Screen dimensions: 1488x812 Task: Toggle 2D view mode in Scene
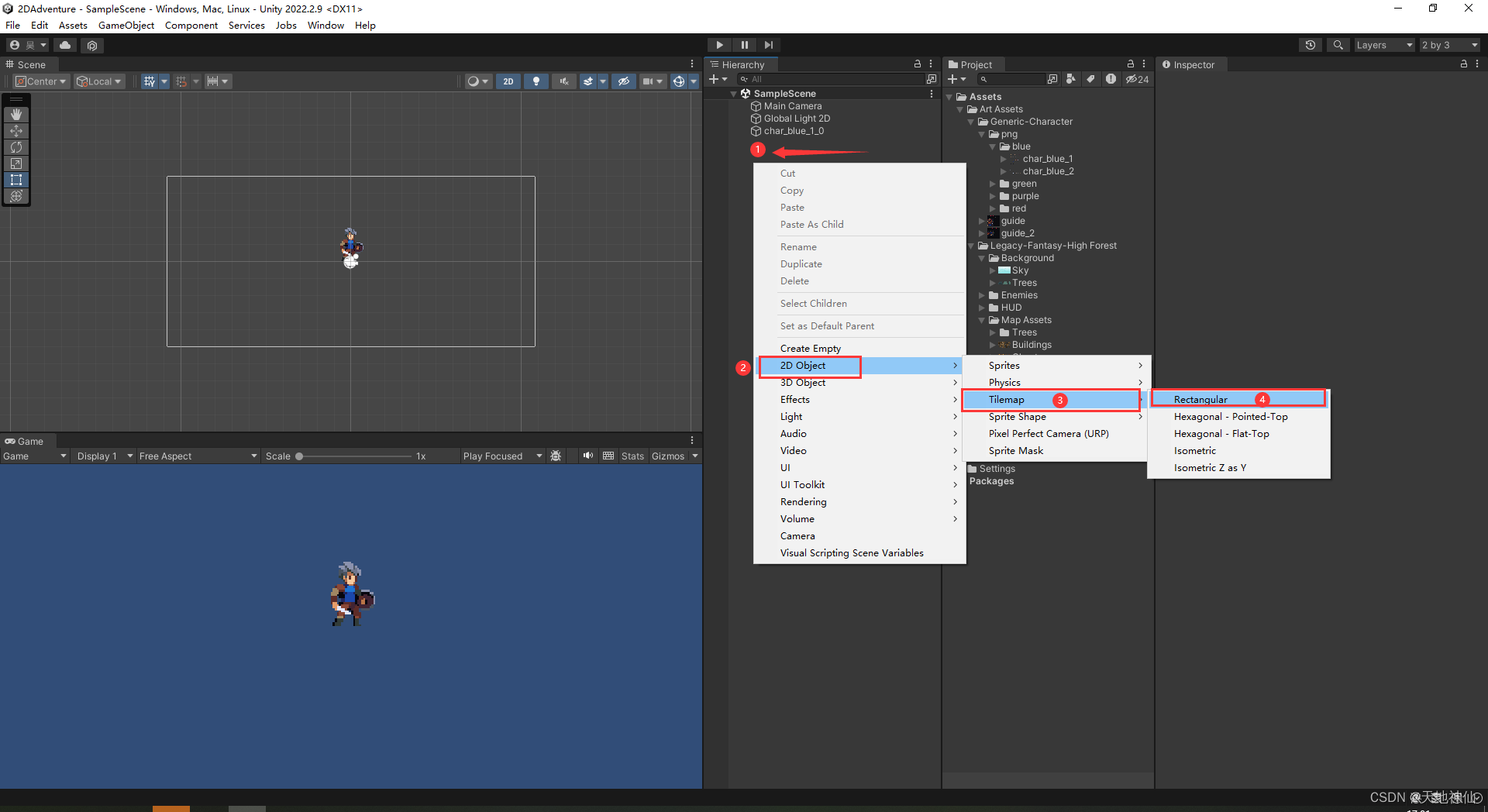508,81
